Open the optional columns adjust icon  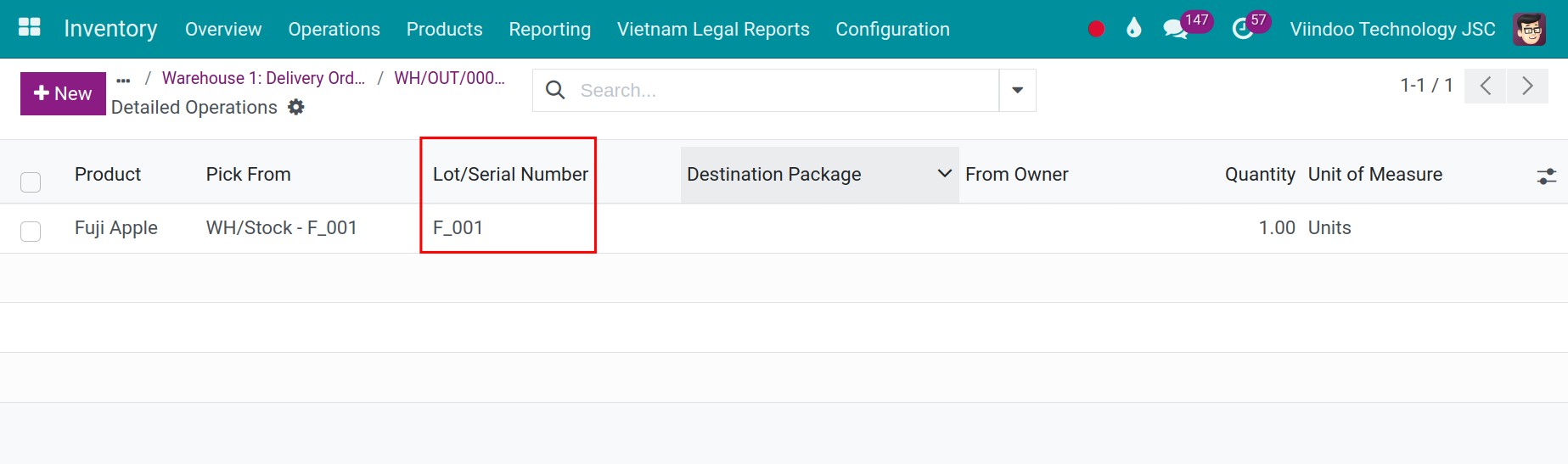[x=1546, y=176]
